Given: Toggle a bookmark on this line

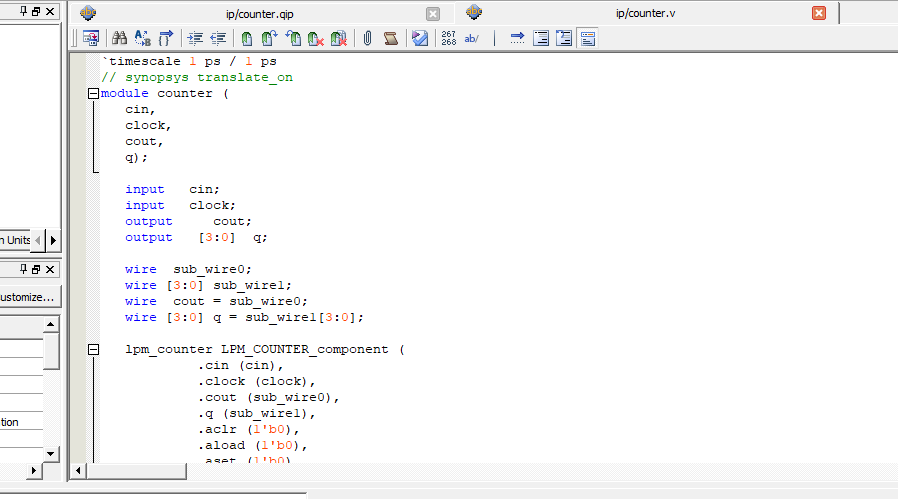Looking at the screenshot, I should [246, 38].
